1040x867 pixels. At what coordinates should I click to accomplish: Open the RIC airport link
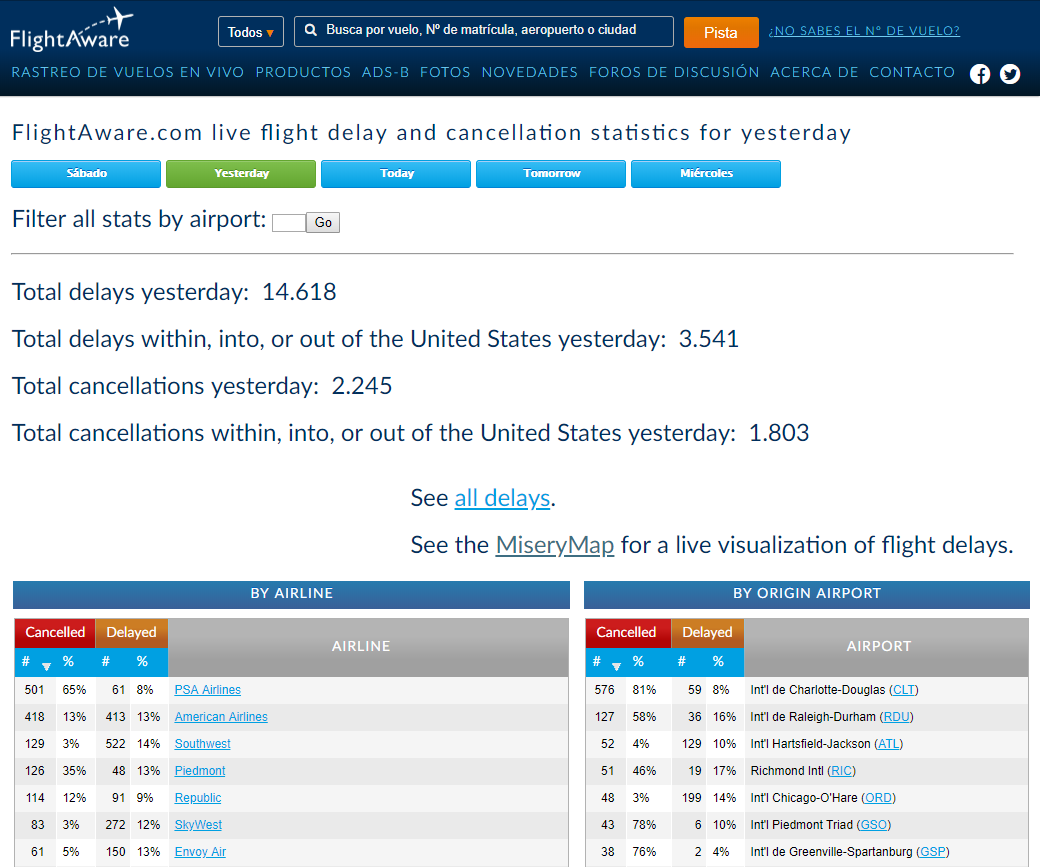click(x=842, y=771)
